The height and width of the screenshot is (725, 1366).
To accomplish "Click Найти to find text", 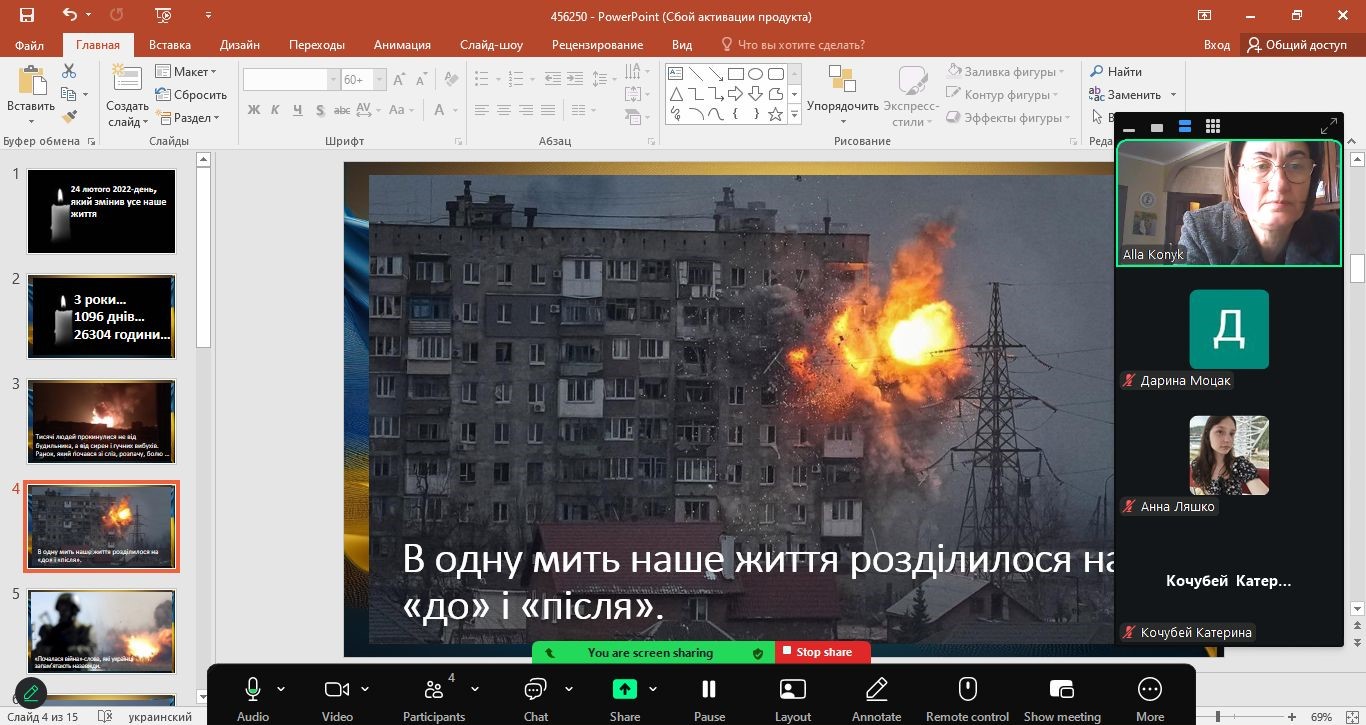I will 1115,72.
